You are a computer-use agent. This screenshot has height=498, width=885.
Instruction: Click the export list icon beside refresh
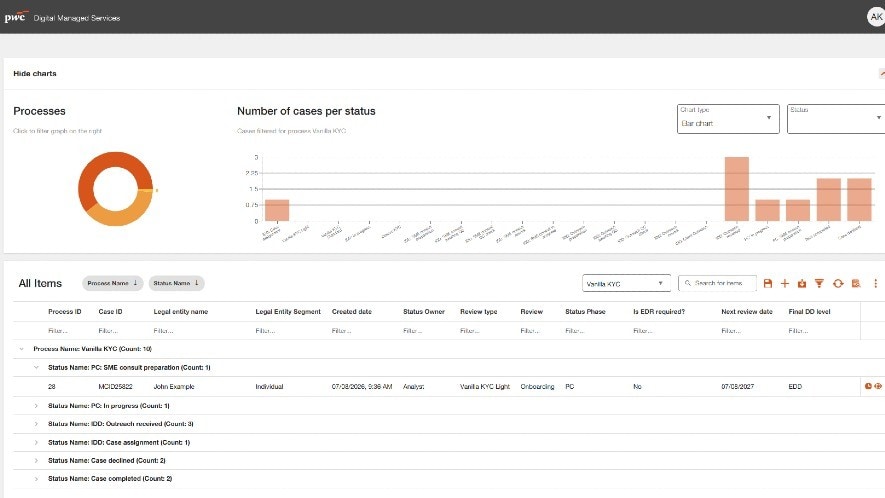[856, 283]
